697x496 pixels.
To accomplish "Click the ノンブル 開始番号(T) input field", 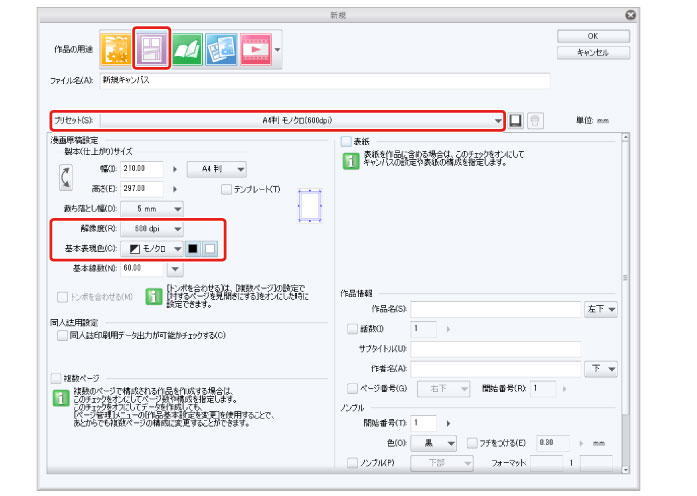I will click(424, 423).
